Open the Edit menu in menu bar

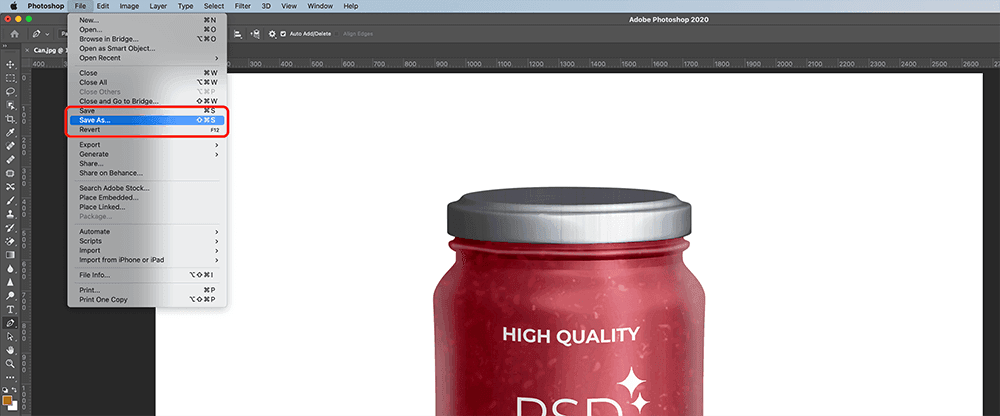coord(103,6)
